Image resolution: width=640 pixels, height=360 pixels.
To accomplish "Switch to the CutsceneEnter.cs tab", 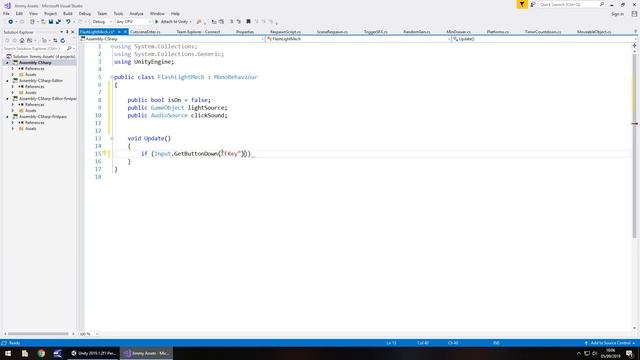I will click(145, 32).
